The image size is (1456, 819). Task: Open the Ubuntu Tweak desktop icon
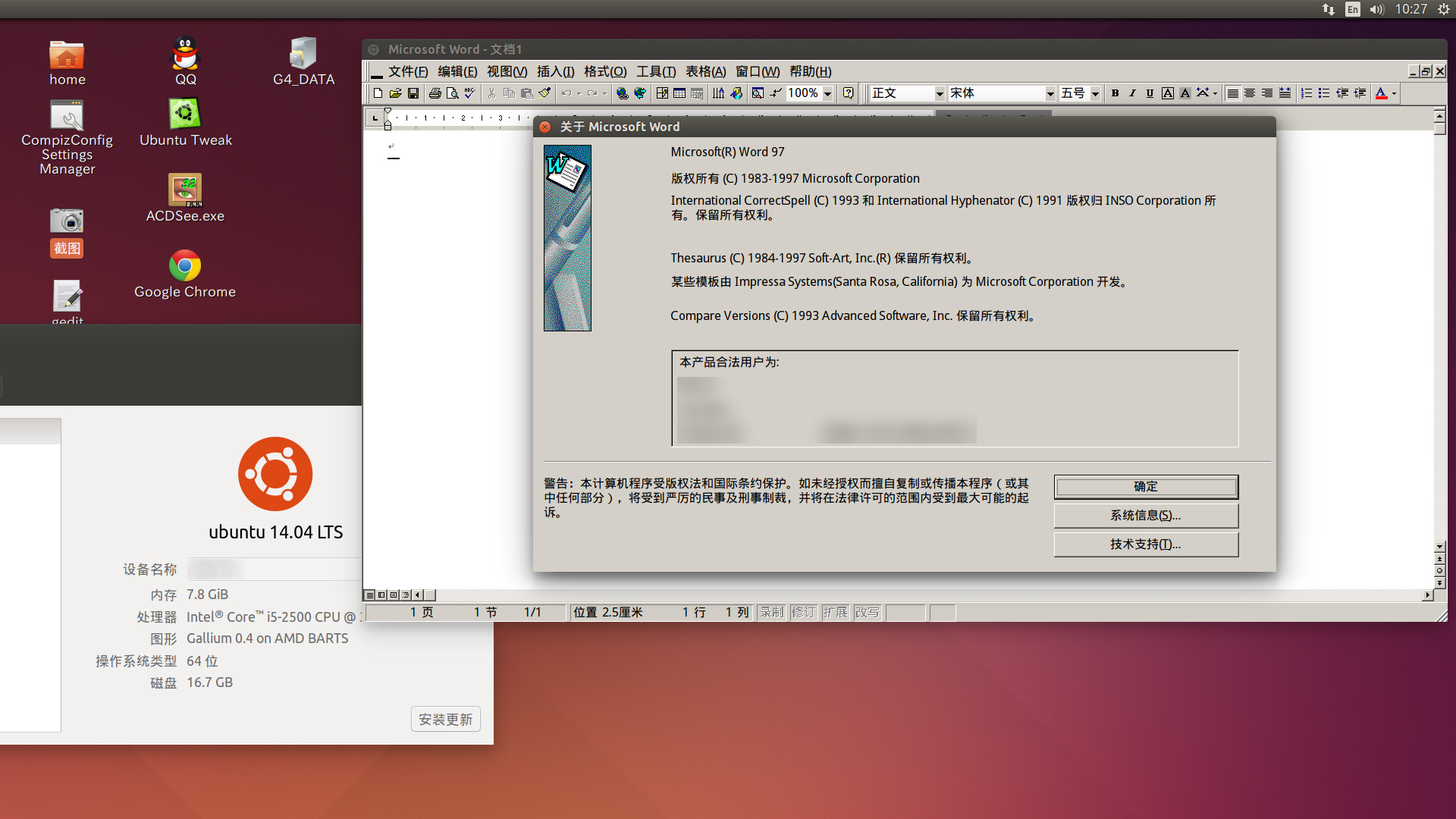point(185,123)
